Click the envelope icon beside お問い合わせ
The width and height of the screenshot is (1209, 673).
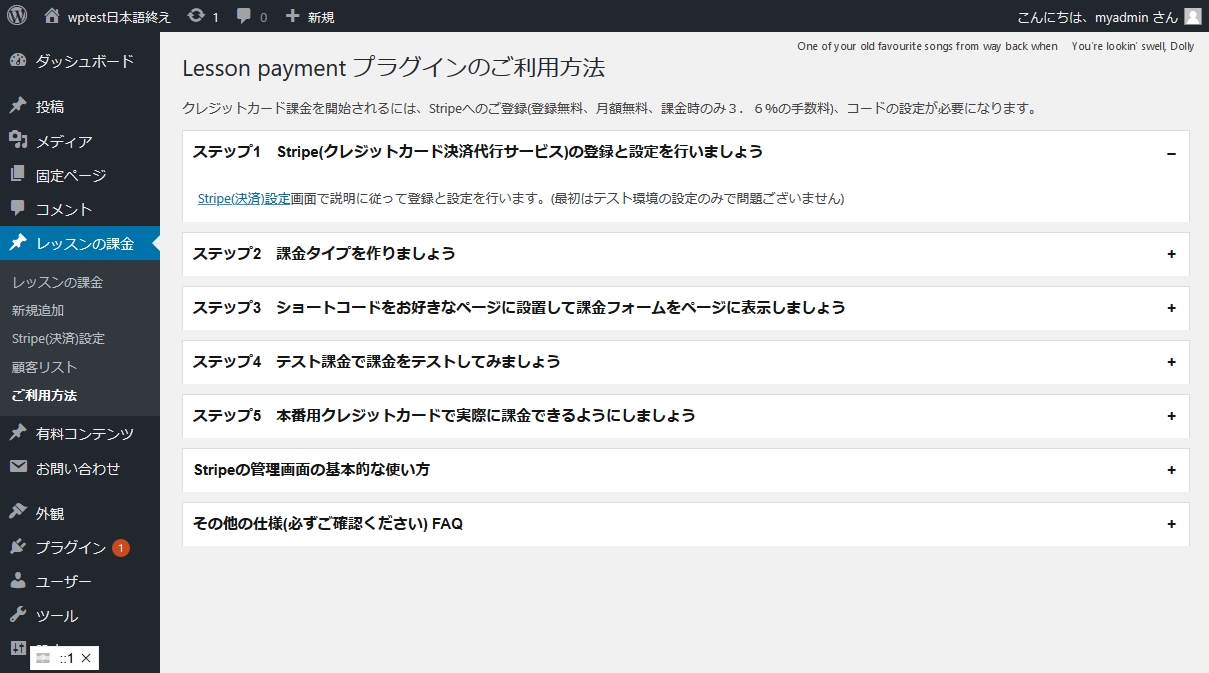(18, 467)
